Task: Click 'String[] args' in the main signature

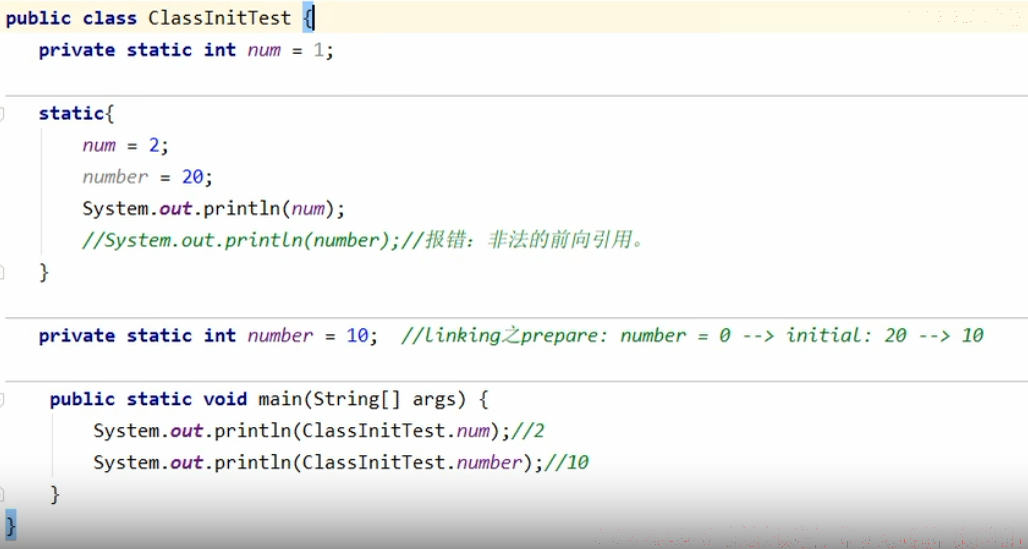Action: click(x=385, y=399)
